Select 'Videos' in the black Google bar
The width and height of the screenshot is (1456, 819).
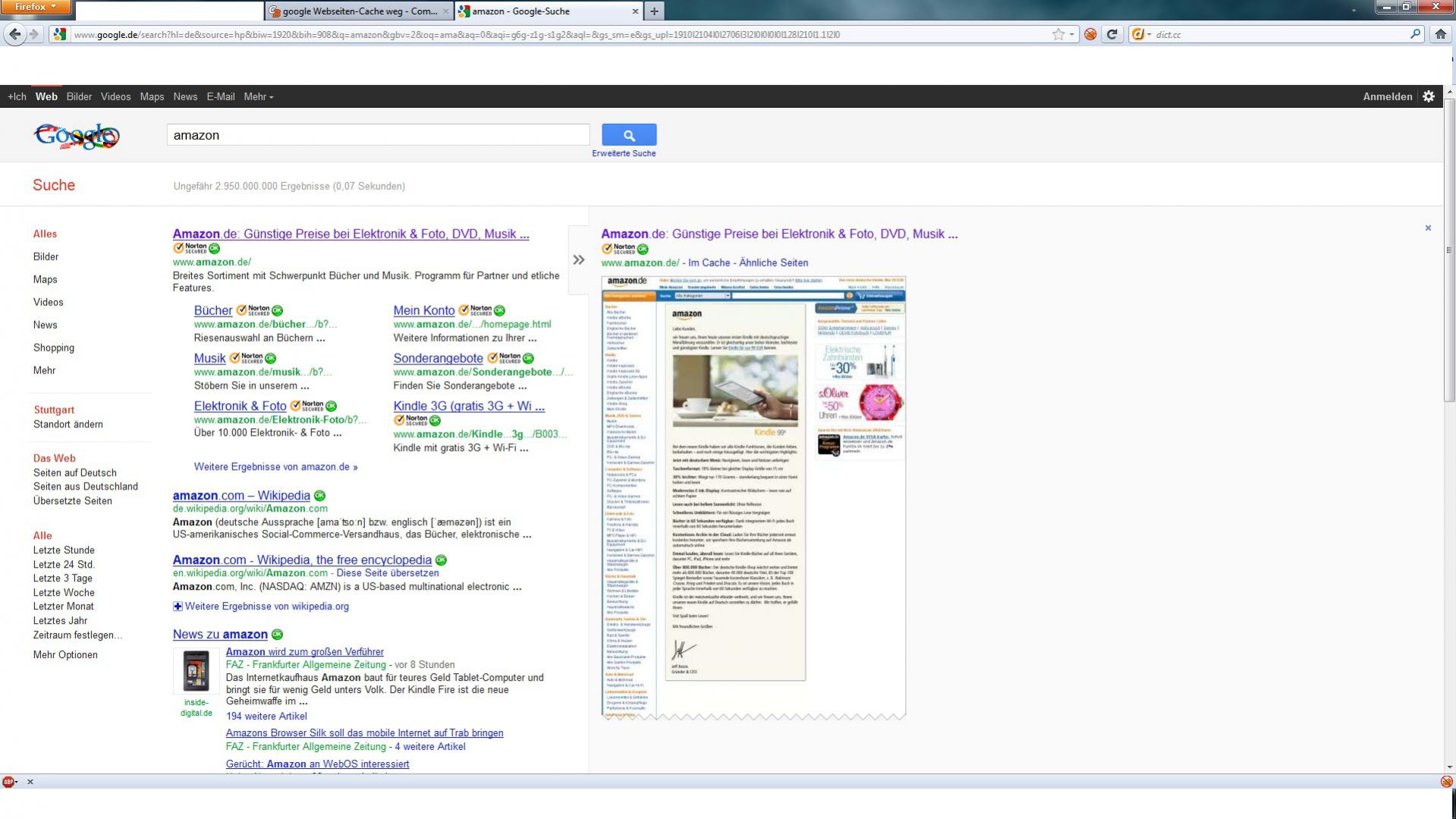coord(115,96)
